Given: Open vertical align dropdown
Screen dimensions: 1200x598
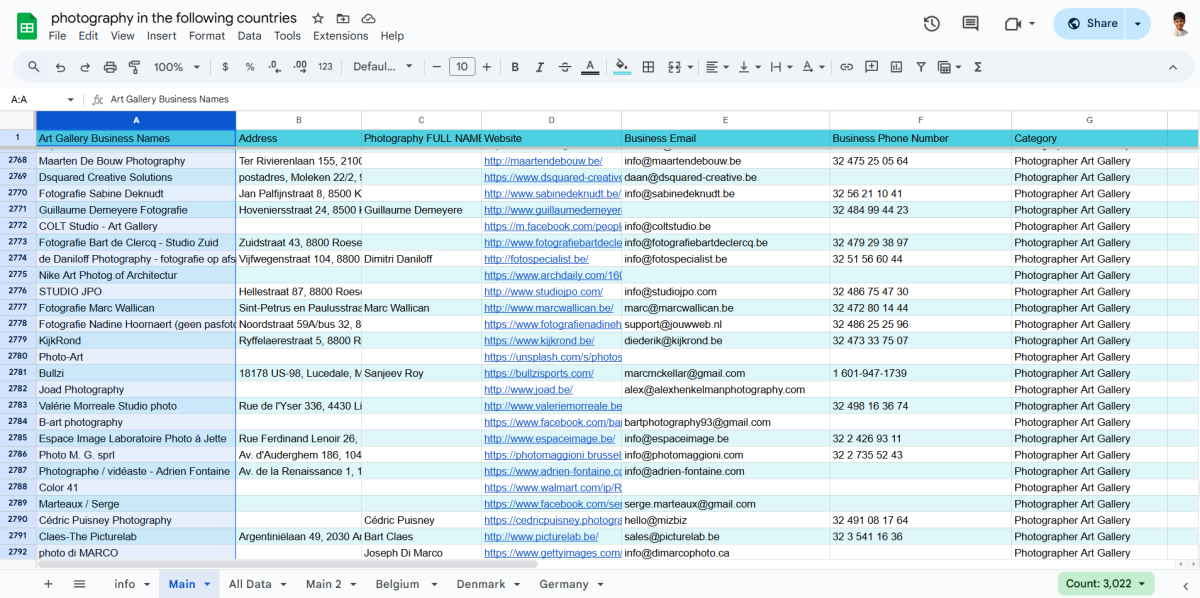Looking at the screenshot, I should 748,67.
